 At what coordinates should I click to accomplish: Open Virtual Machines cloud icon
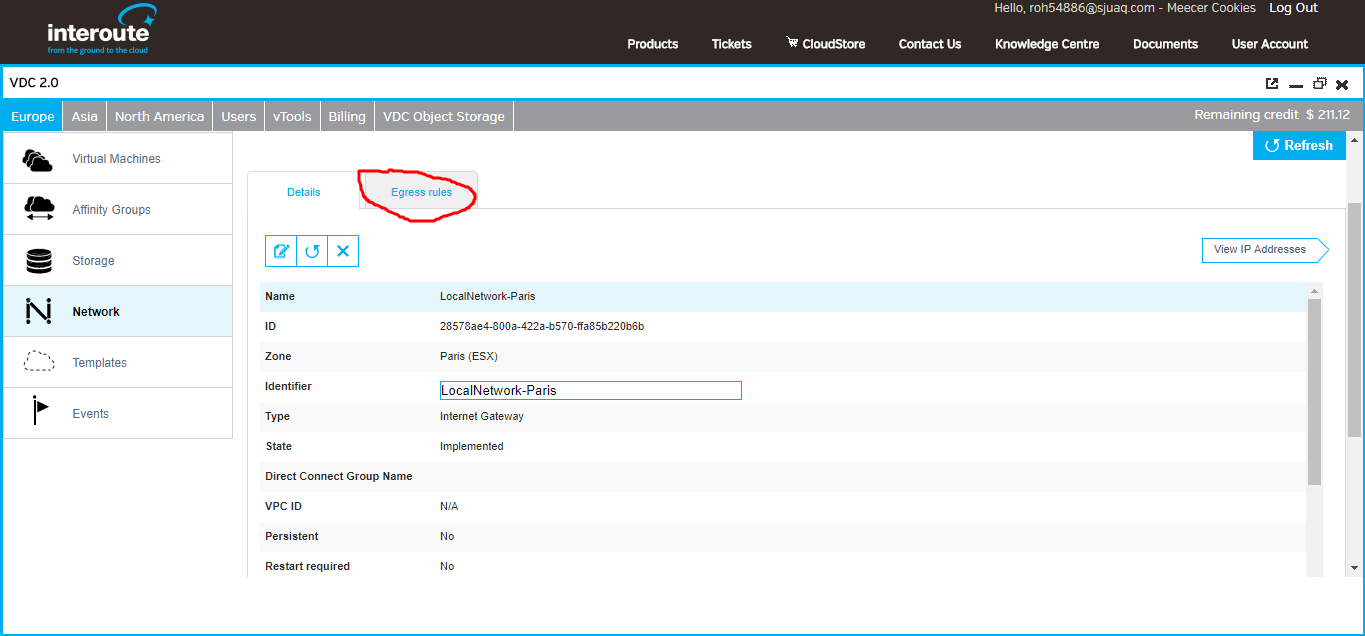pos(38,159)
